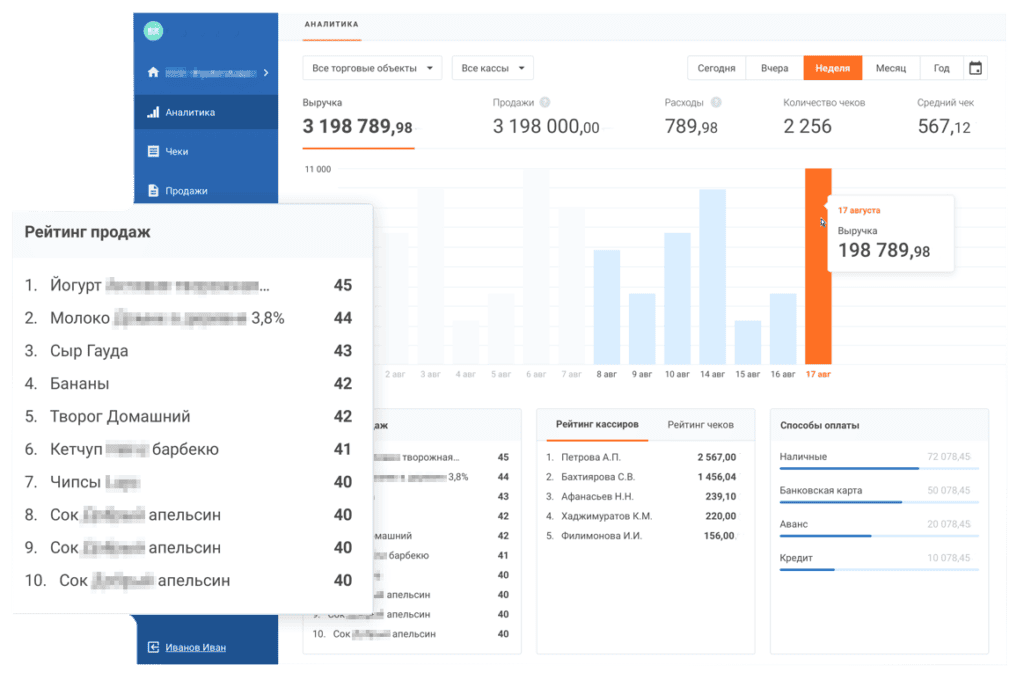
Task: Click the Чипсы row in sales rating
Action: coord(188,482)
